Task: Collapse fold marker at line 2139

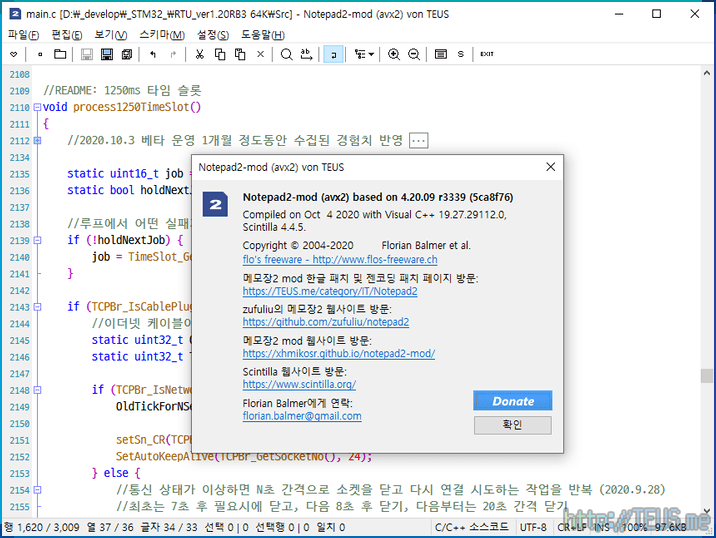Action: 37,240
